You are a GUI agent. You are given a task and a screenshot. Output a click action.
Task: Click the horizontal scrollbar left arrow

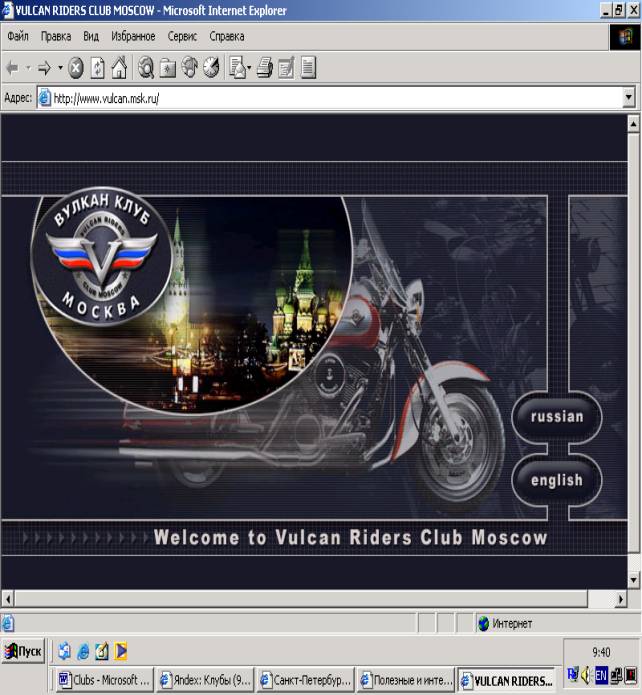(x=8, y=599)
